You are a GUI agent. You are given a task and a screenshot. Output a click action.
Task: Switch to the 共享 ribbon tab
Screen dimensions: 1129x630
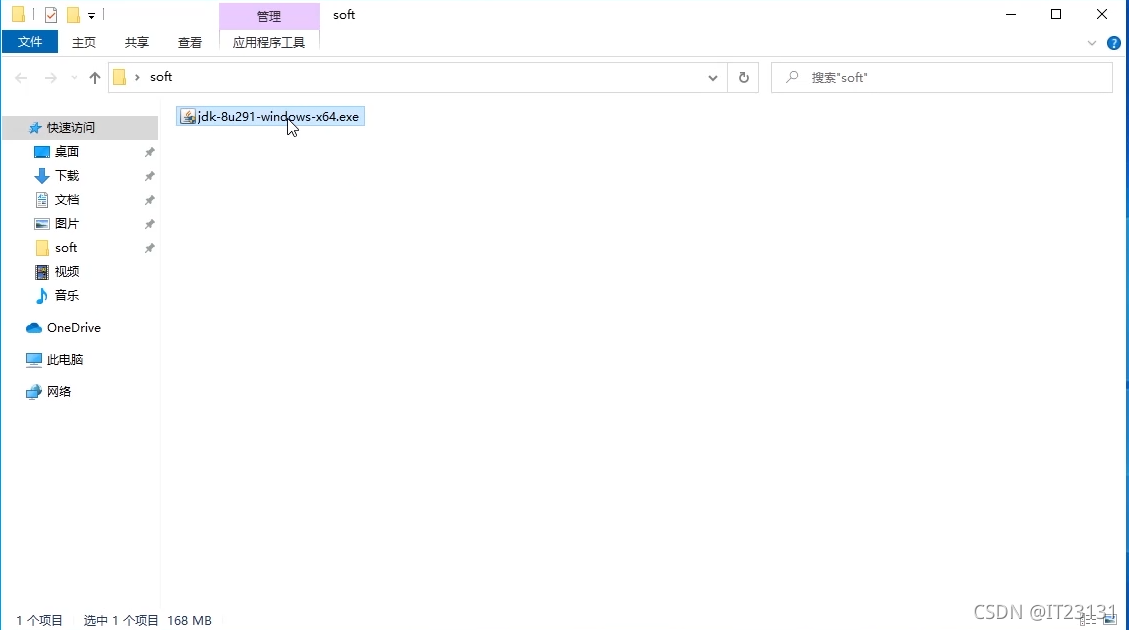[136, 42]
